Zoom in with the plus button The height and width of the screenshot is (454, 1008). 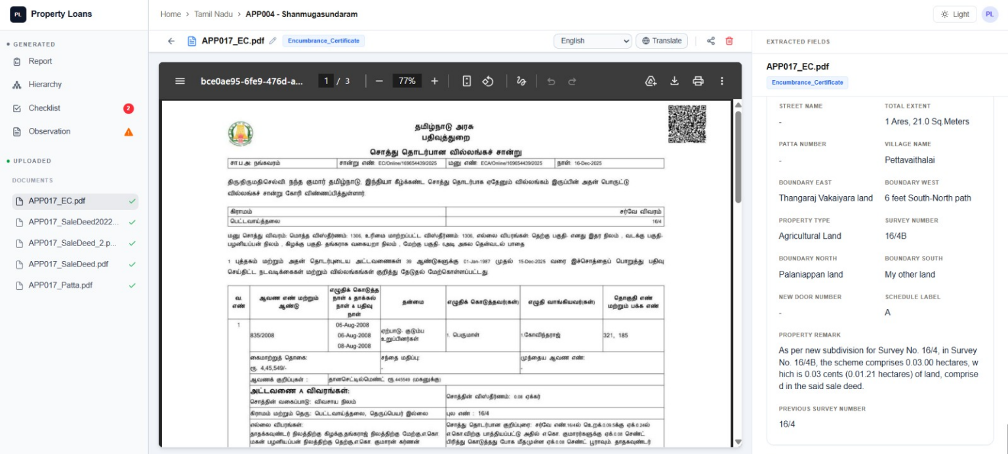pyautogui.click(x=435, y=81)
